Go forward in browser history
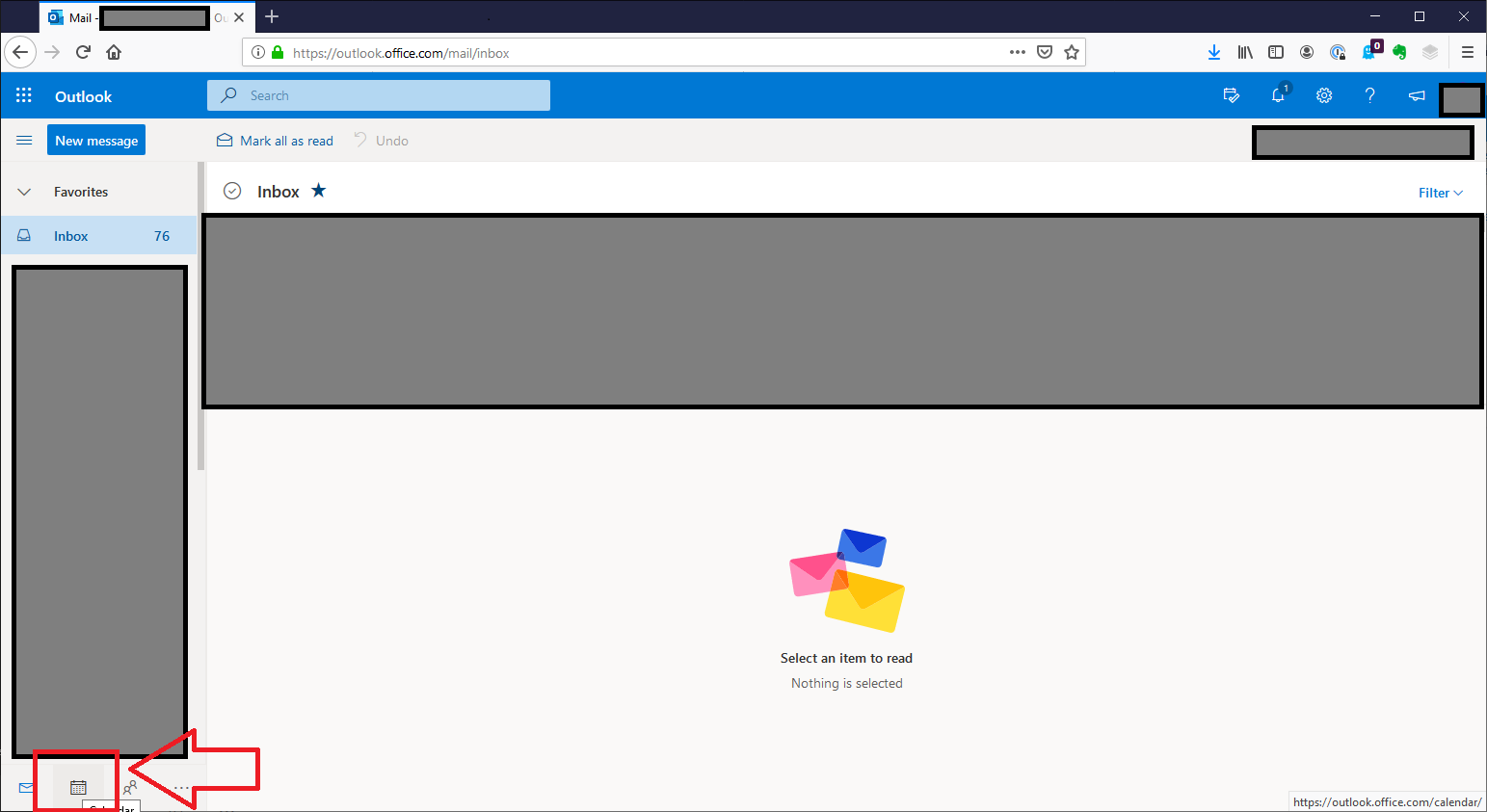This screenshot has width=1487, height=812. click(x=52, y=52)
